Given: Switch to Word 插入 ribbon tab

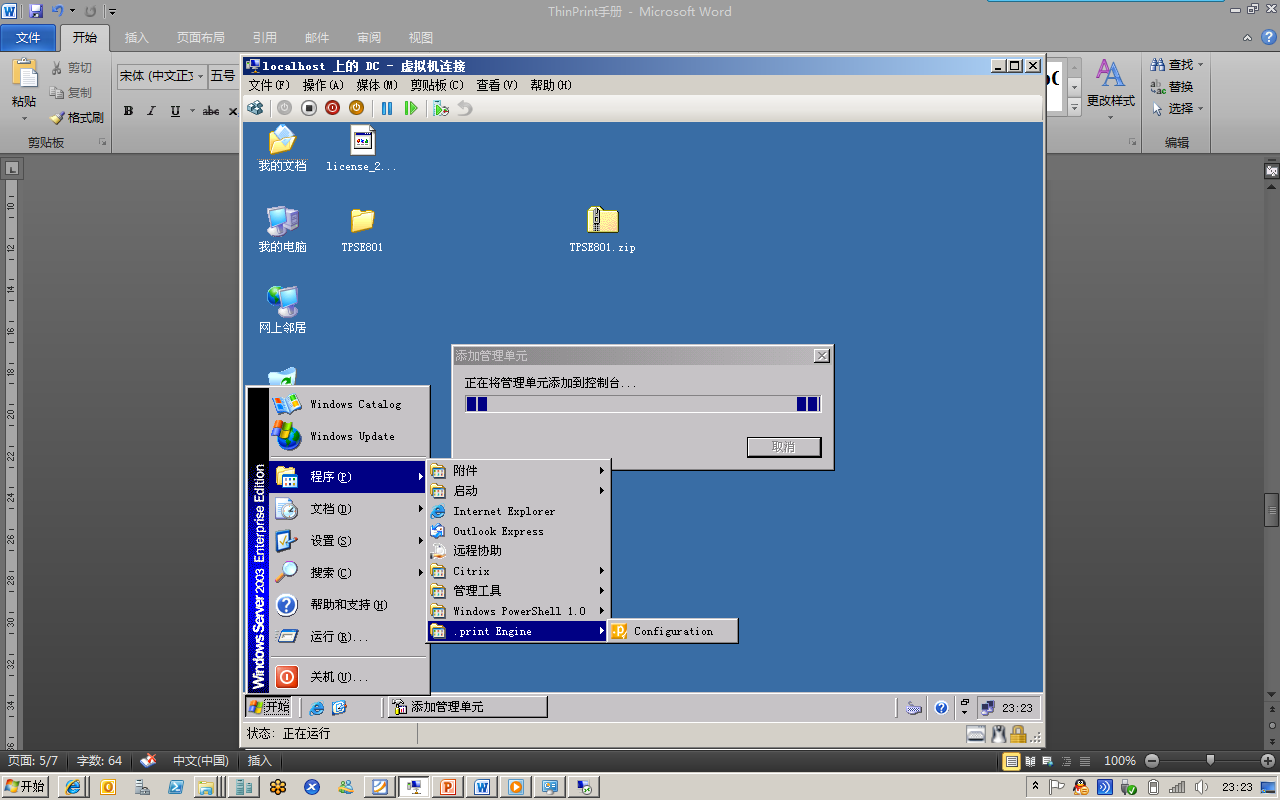Looking at the screenshot, I should click(136, 38).
